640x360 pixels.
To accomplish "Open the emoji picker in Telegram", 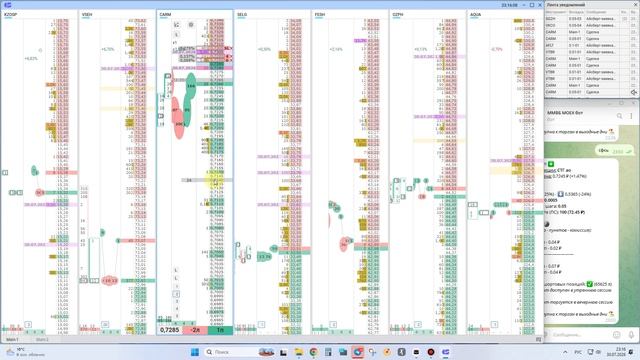I will pos(617,335).
